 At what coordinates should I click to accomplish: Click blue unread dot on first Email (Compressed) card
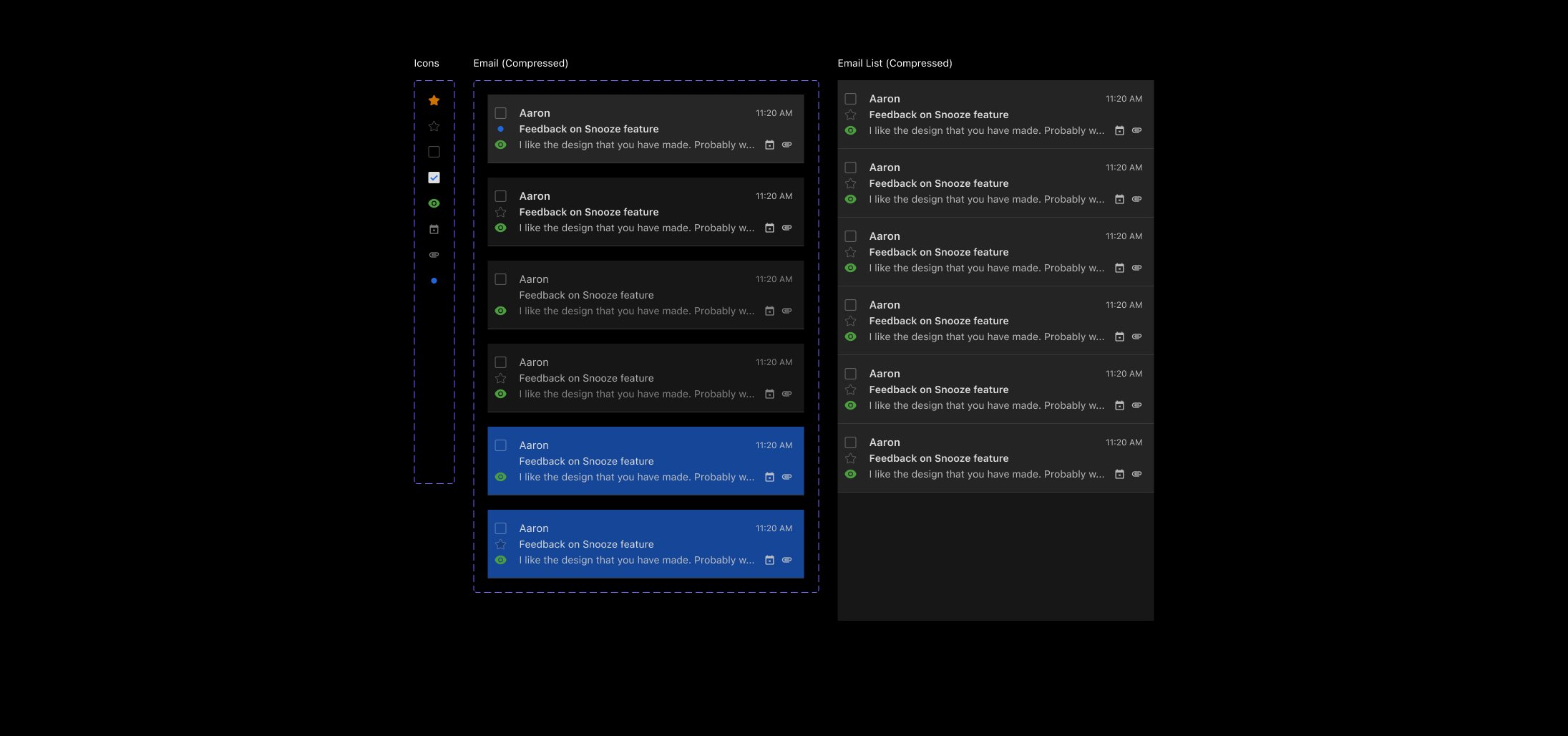(x=500, y=129)
